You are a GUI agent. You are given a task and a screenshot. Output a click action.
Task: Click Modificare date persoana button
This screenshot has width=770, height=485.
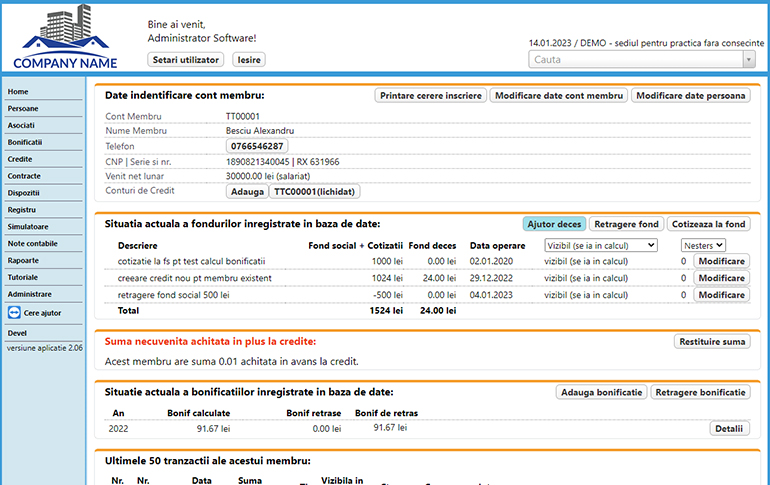tap(691, 96)
